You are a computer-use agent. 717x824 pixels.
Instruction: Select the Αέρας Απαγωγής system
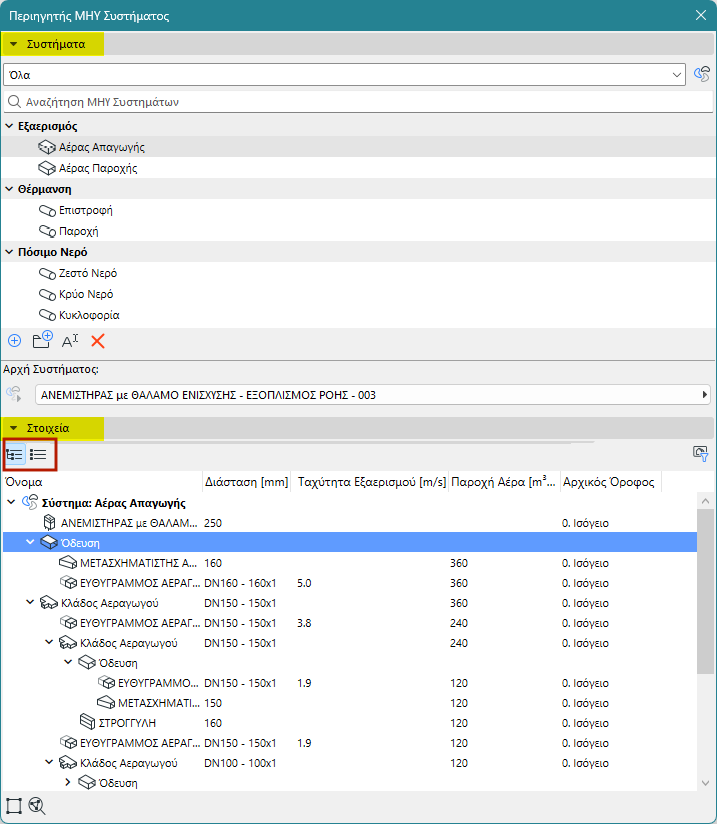(358, 147)
